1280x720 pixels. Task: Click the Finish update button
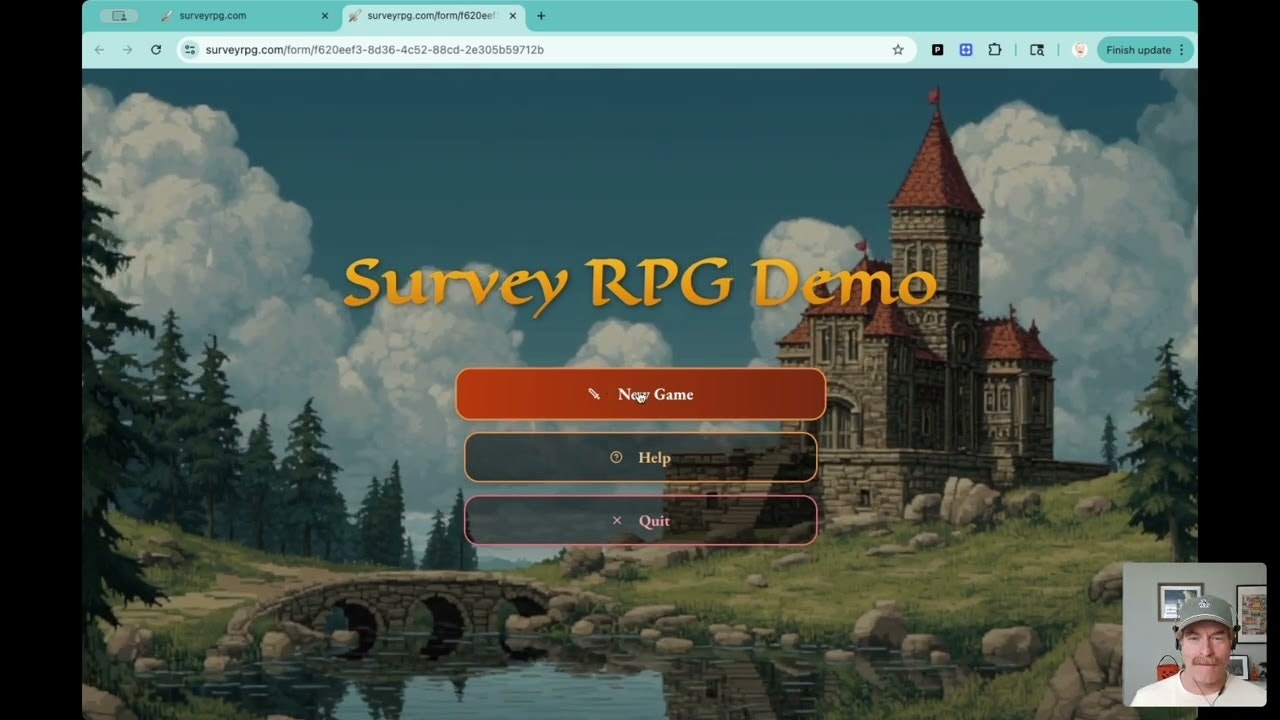click(x=1137, y=49)
